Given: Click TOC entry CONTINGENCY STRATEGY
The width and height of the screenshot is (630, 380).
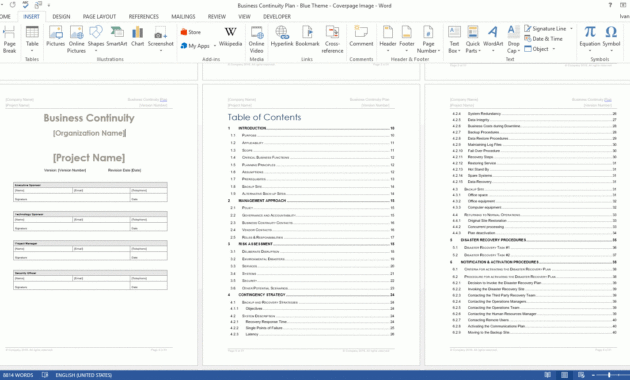Looking at the screenshot, I should tap(311, 294).
